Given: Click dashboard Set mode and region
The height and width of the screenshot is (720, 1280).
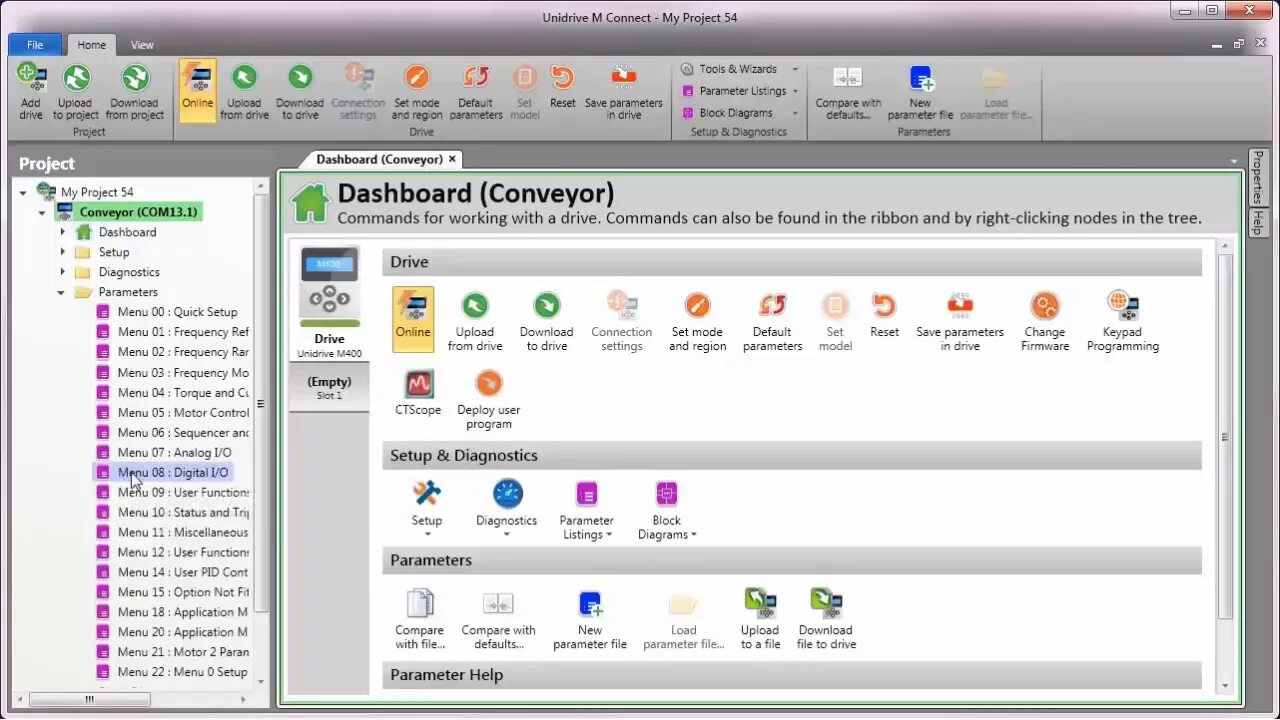Looking at the screenshot, I should [x=697, y=321].
